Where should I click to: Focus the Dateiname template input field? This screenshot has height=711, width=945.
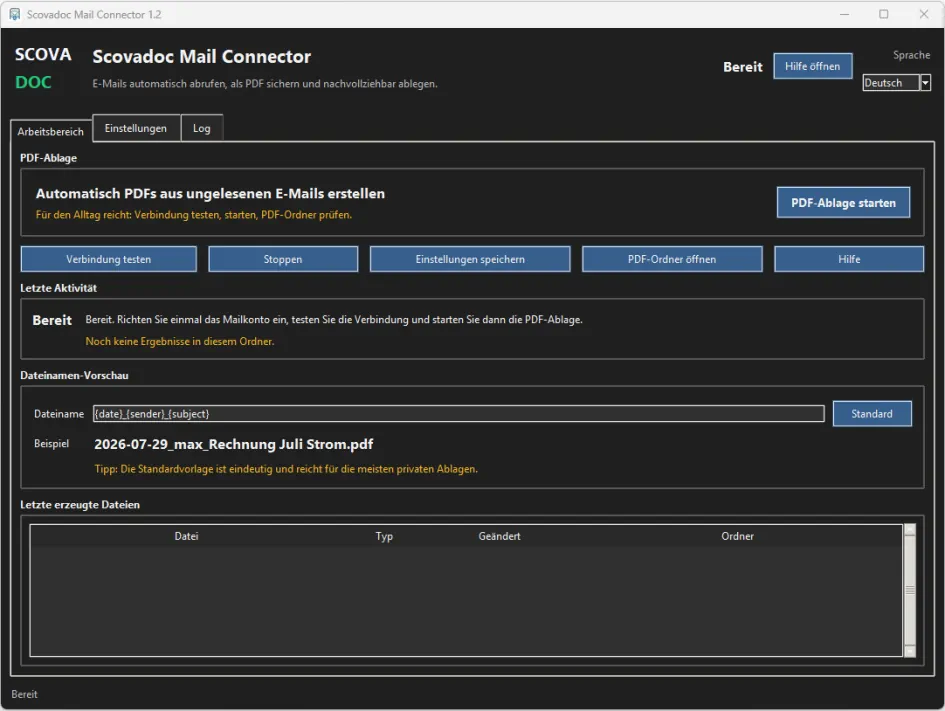pos(459,413)
